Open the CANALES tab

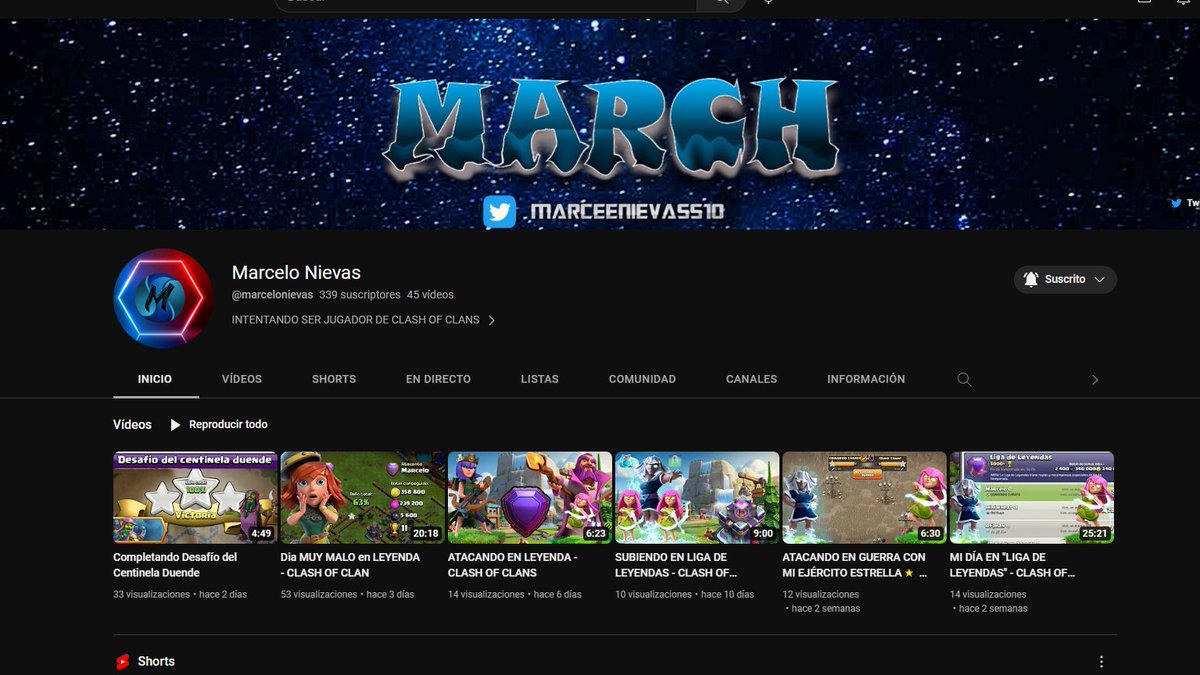point(752,379)
